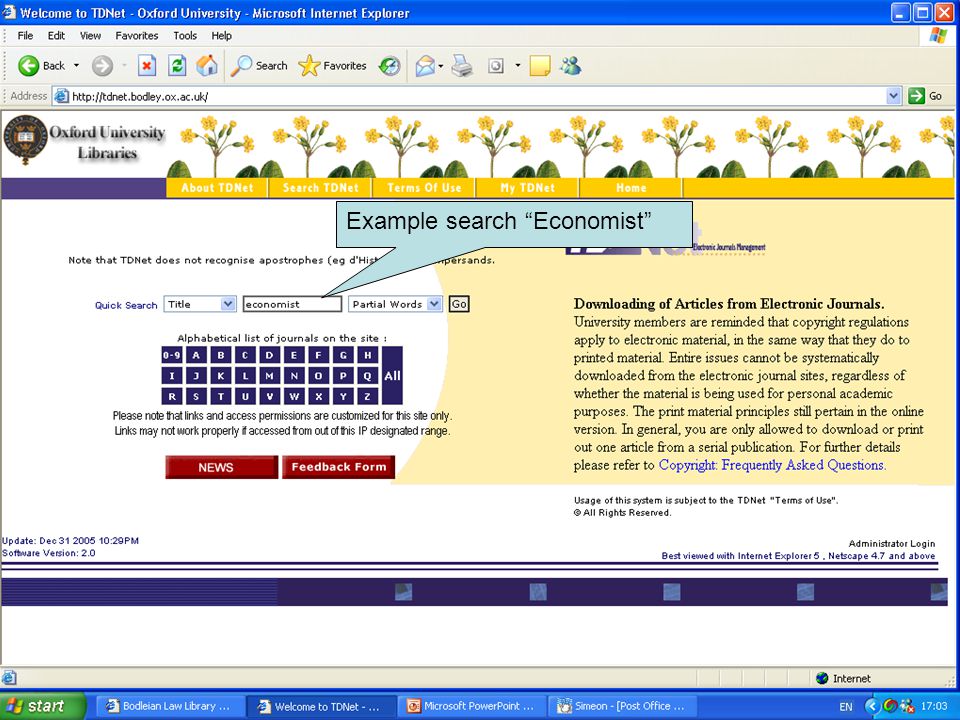Open the Search magnifier toolbar button

point(259,66)
